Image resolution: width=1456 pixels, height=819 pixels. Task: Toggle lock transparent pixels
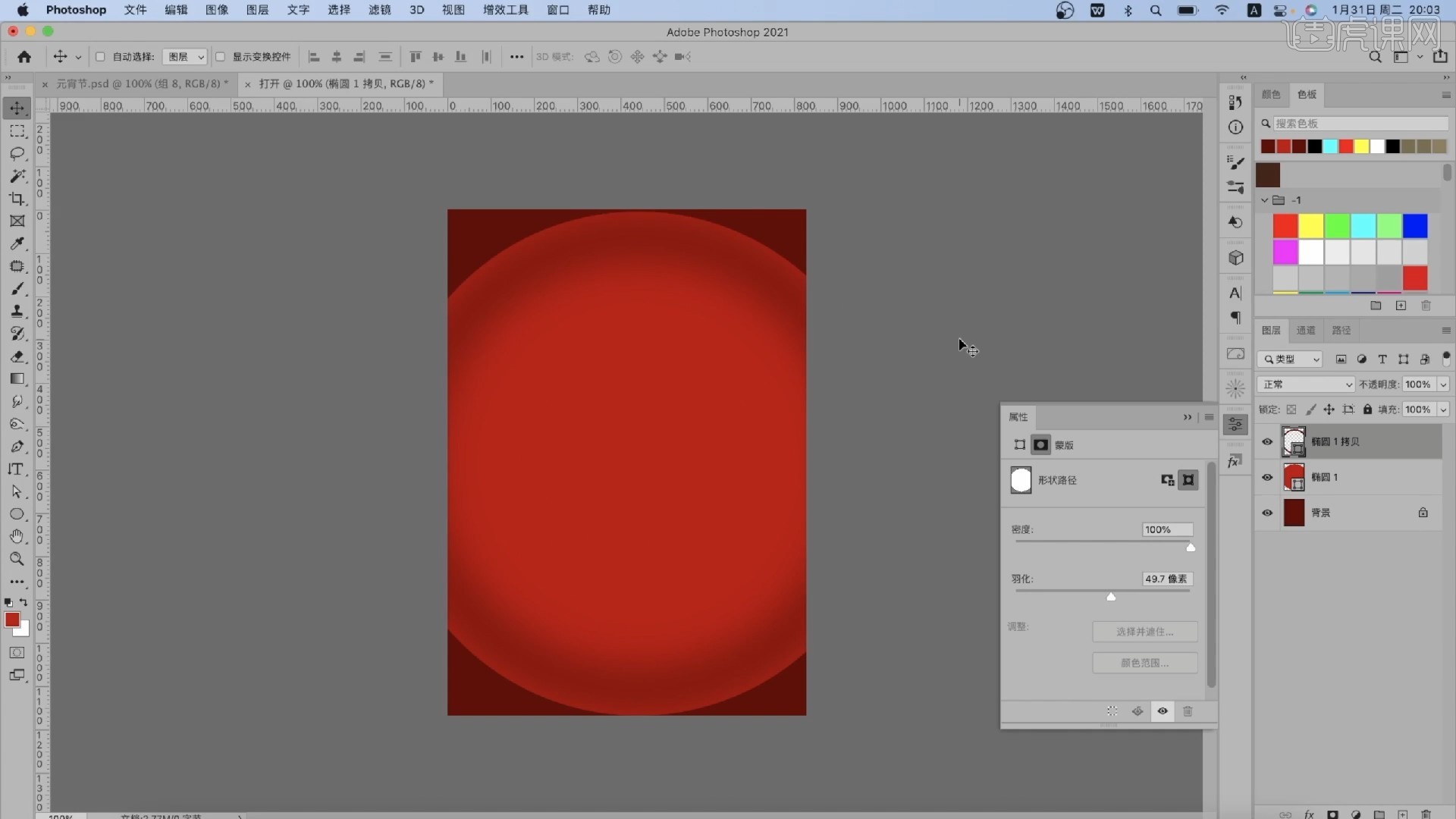click(x=1291, y=409)
